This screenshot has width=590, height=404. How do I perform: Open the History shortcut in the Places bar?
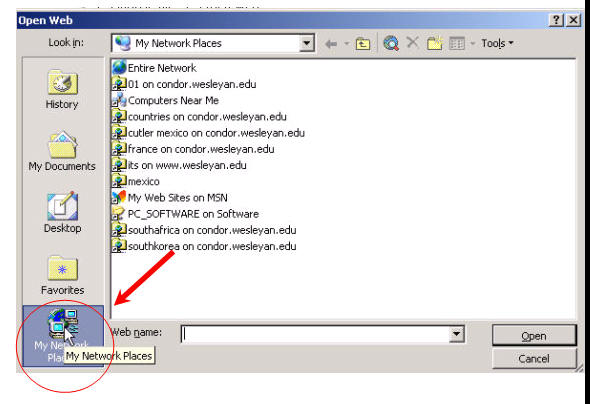click(62, 90)
